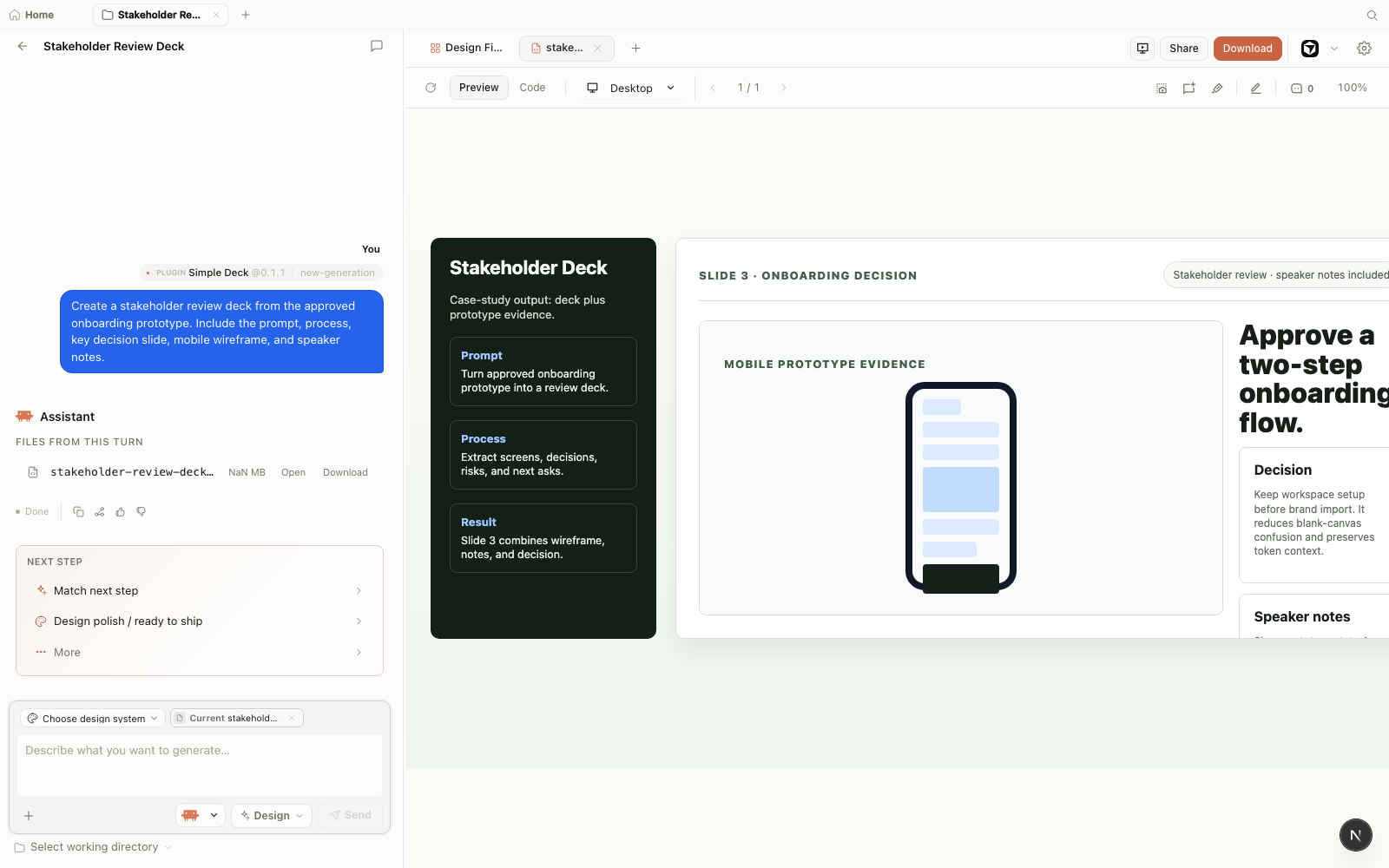Remove the Current stakehold... attachment chip

pos(292,719)
